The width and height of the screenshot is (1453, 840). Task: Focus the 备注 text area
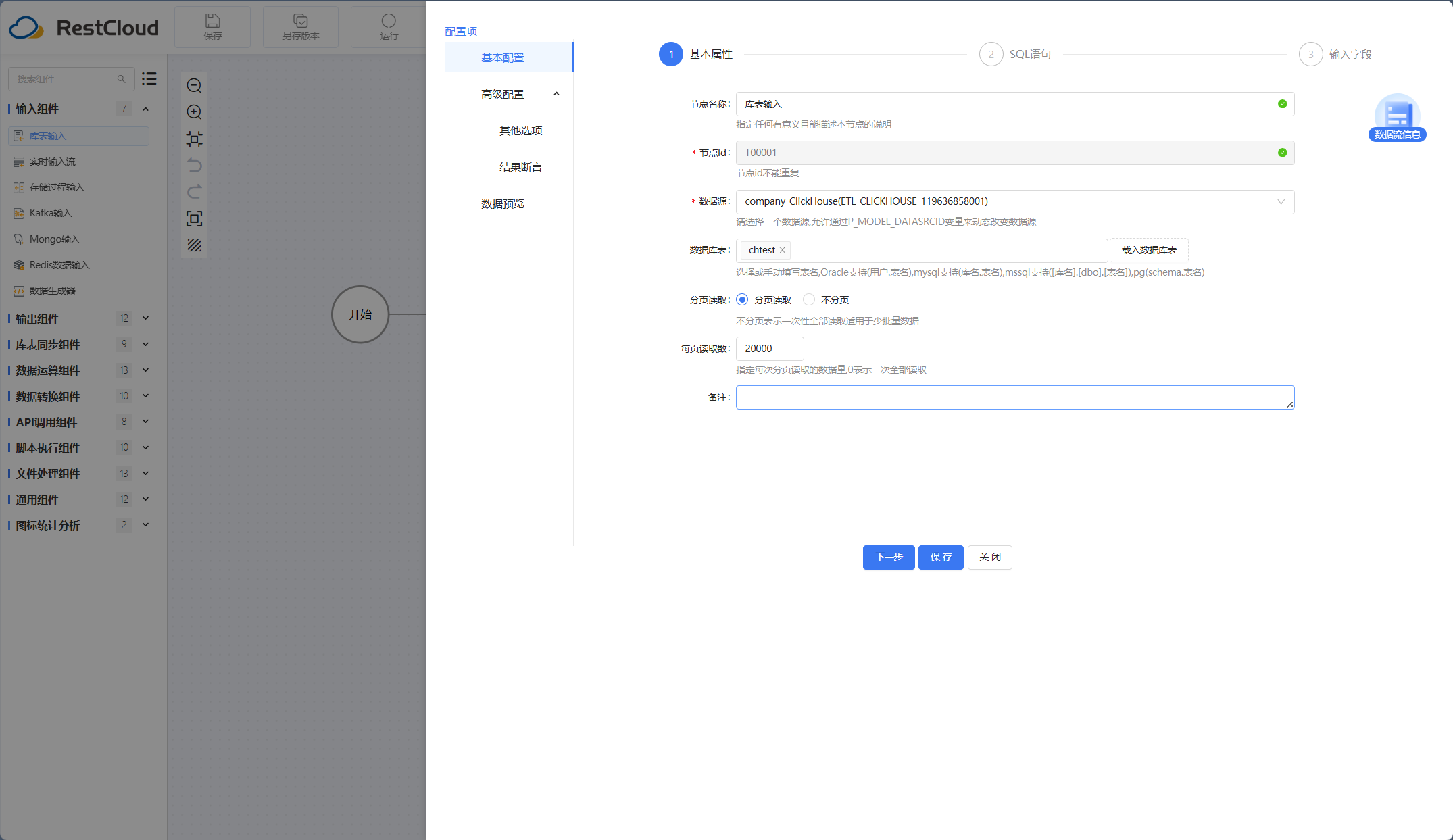coord(1015,397)
